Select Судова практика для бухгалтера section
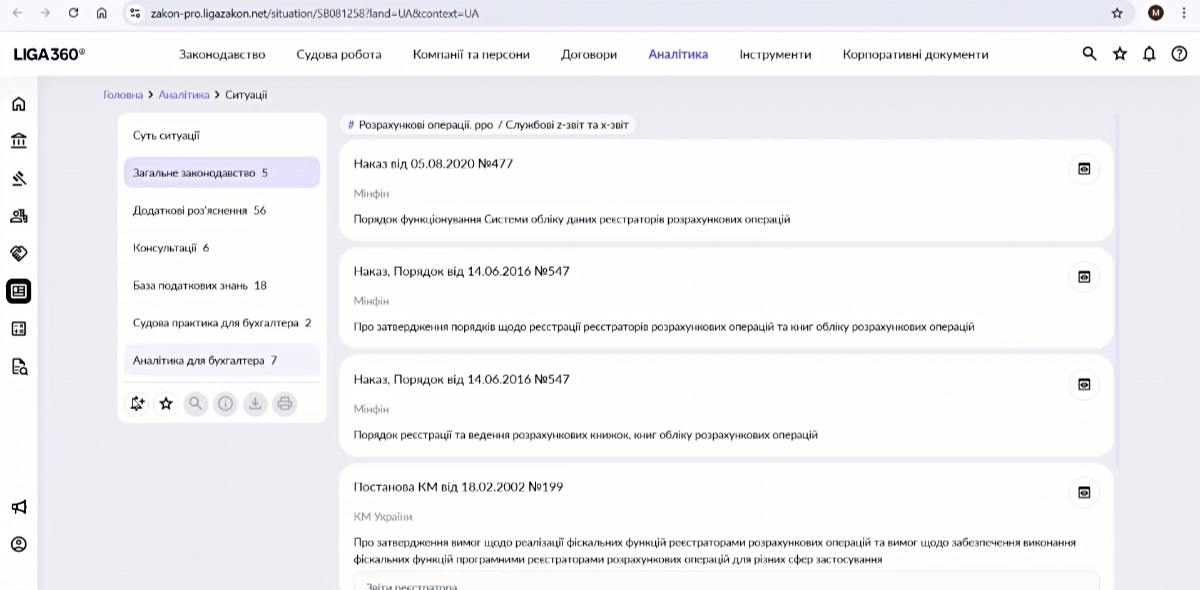 [x=221, y=323]
